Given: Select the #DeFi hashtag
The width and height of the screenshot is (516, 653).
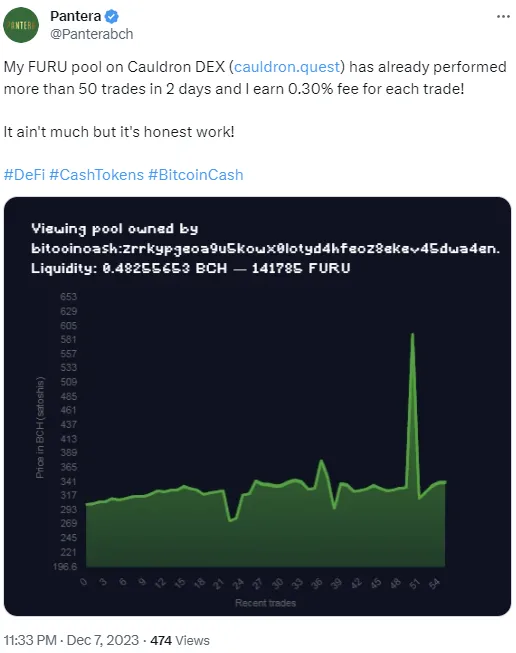Looking at the screenshot, I should [x=24, y=174].
